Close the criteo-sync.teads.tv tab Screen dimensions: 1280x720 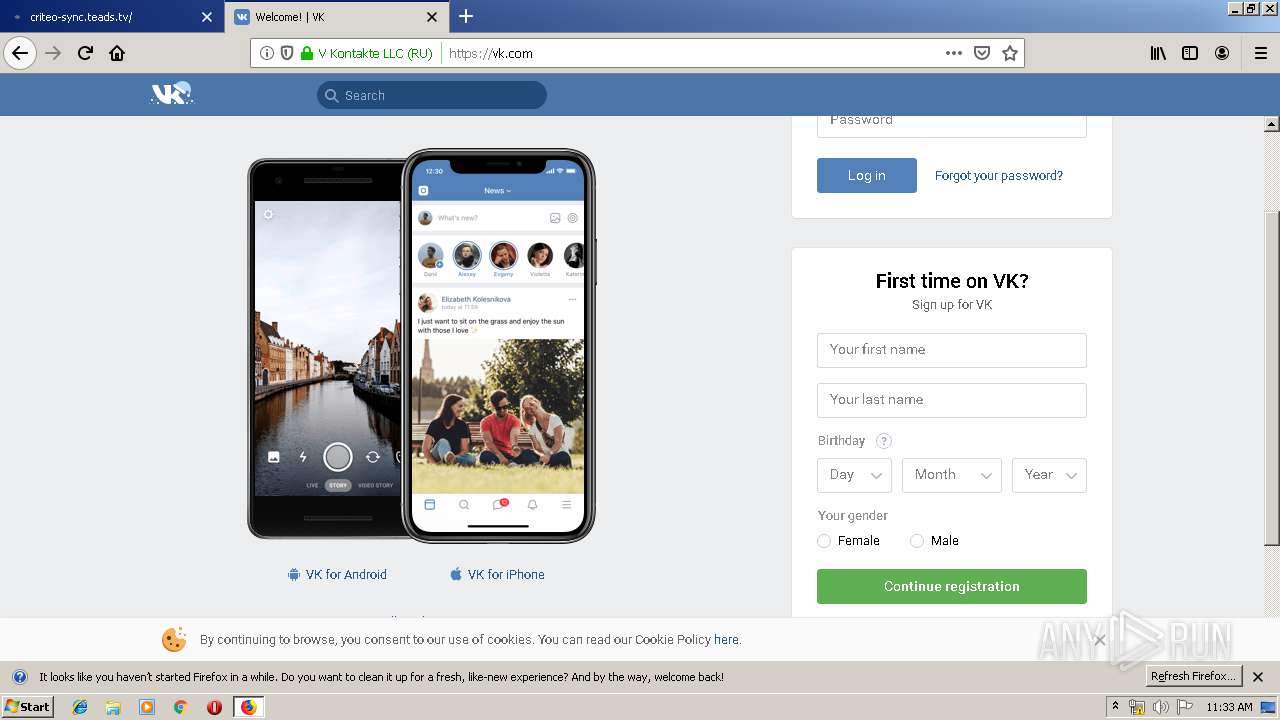click(x=207, y=17)
